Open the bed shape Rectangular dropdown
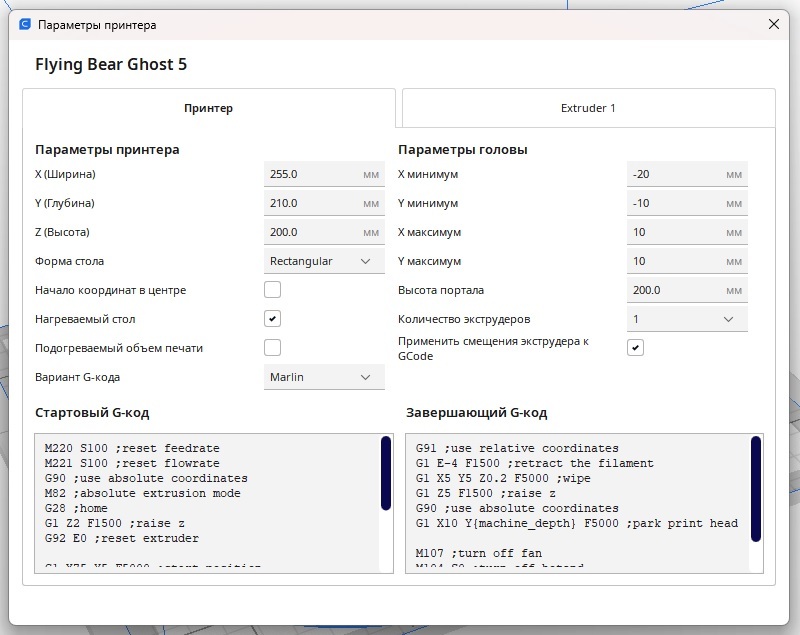800x635 pixels. (324, 261)
